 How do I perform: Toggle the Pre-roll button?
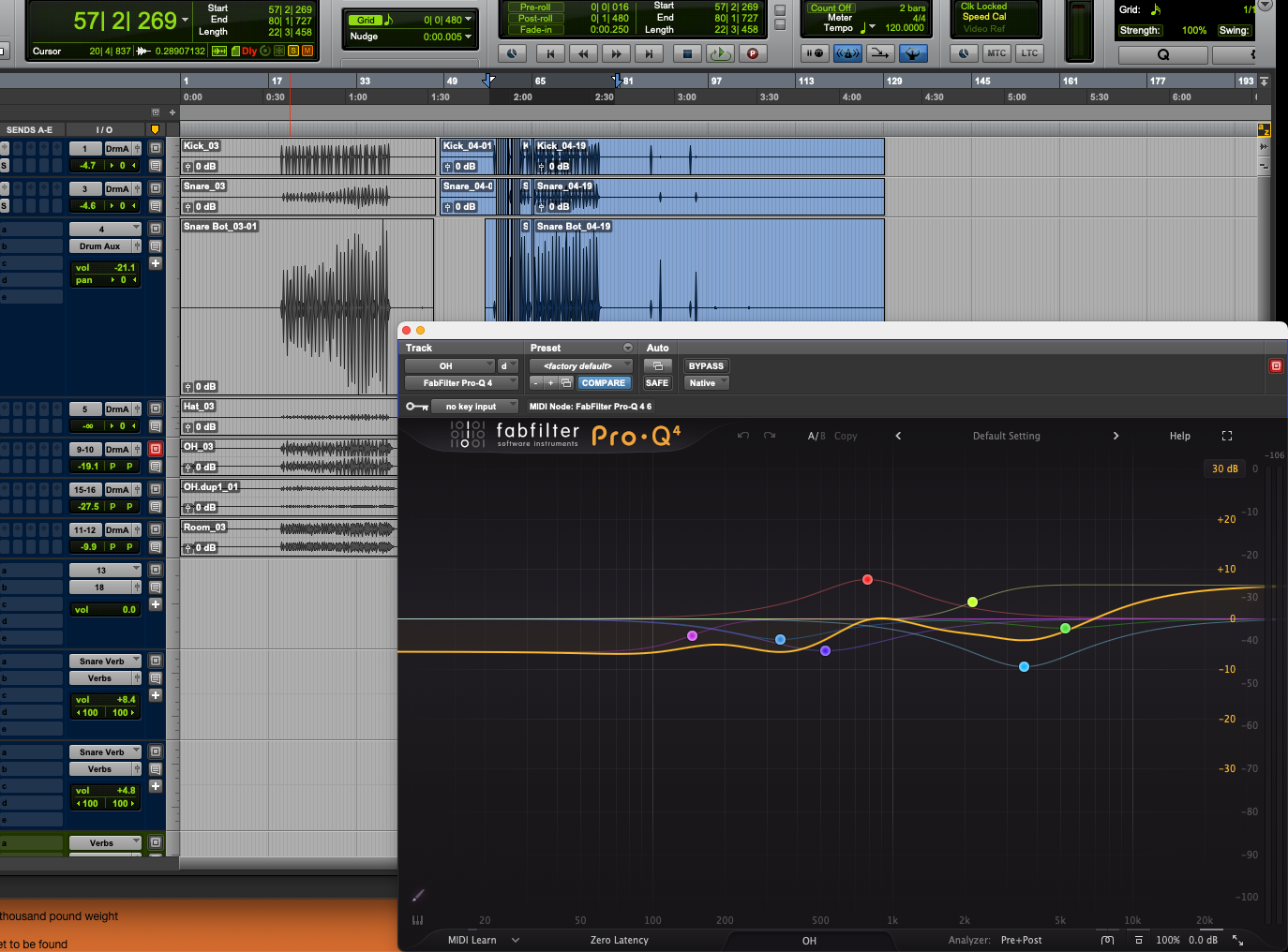pos(535,7)
